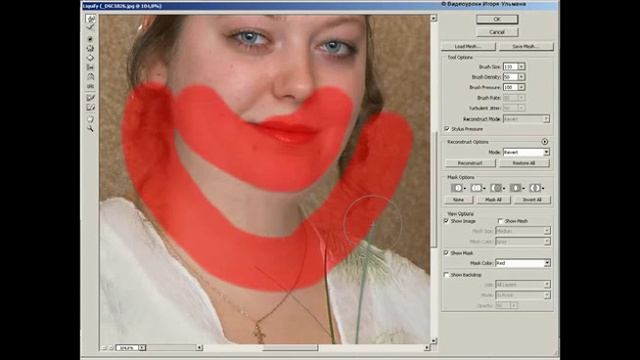Click Invert All button
Image resolution: width=640 pixels, height=360 pixels.
(532, 200)
